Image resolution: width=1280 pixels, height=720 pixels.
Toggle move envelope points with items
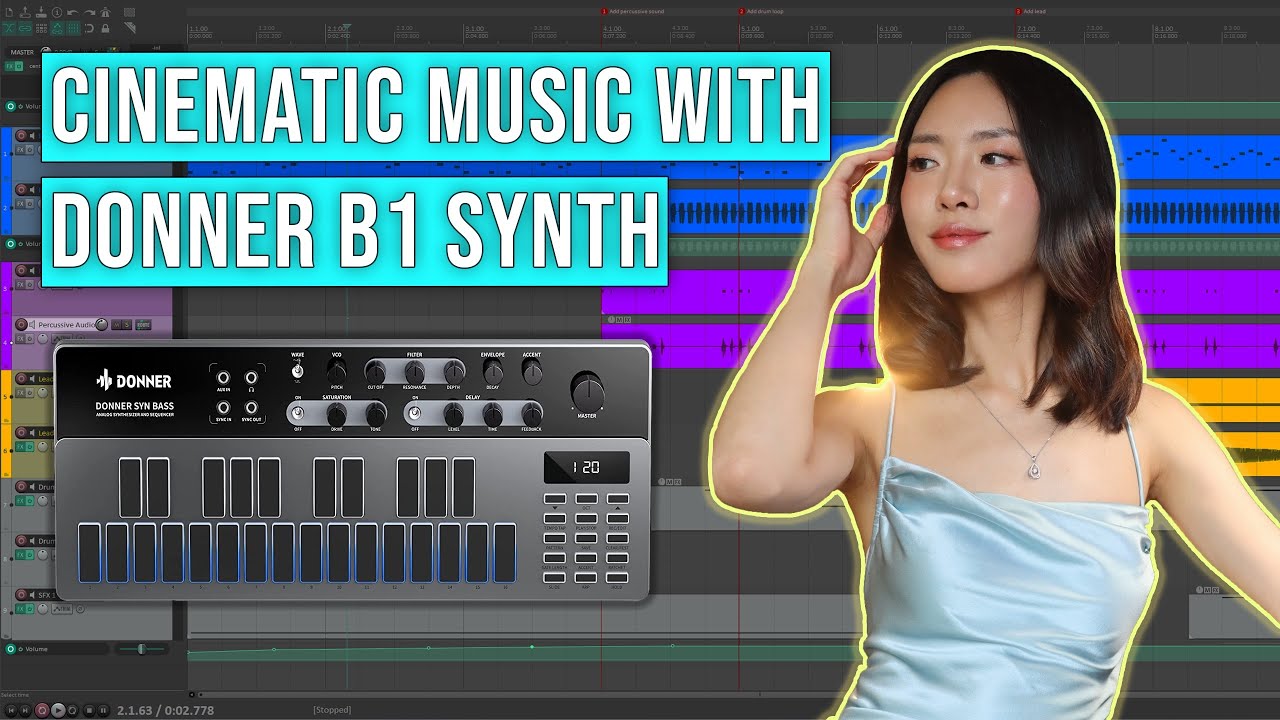pos(57,28)
